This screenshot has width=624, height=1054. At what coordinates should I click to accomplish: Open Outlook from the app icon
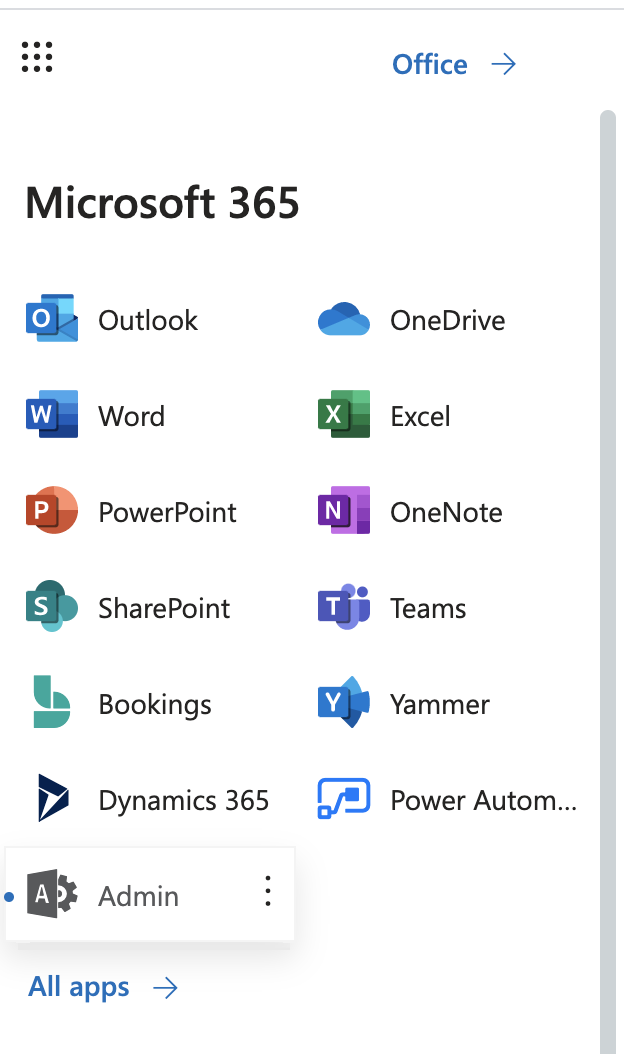coord(51,320)
